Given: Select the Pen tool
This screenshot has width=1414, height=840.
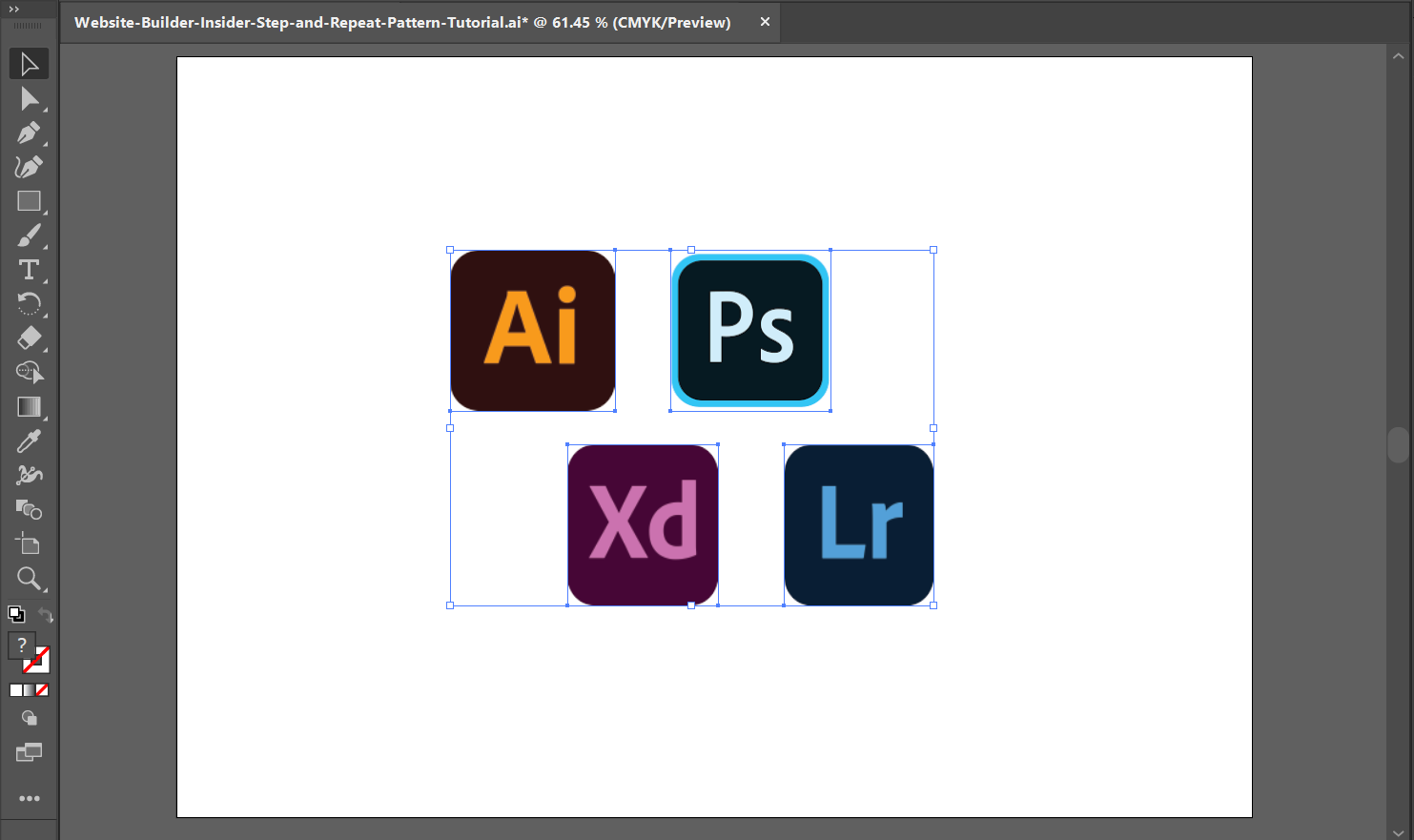Looking at the screenshot, I should (29, 133).
